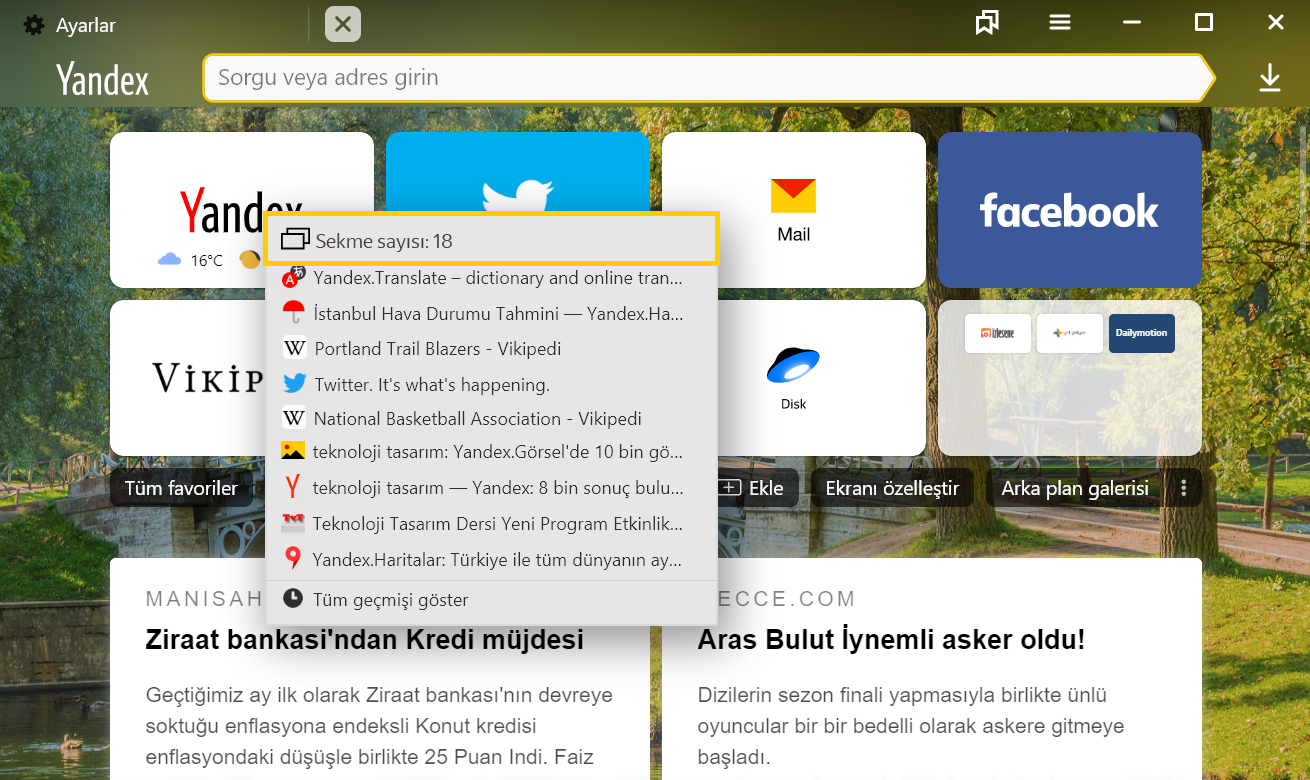Open the Twitter tile on tableau
Image resolution: width=1310 pixels, height=780 pixels.
pyautogui.click(x=518, y=172)
